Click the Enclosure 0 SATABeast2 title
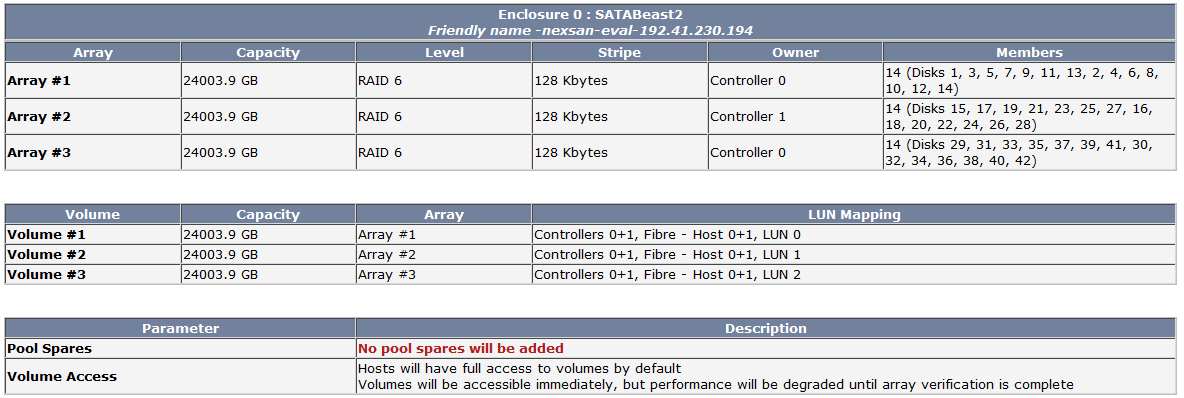Image resolution: width=1184 pixels, height=398 pixels. [590, 15]
